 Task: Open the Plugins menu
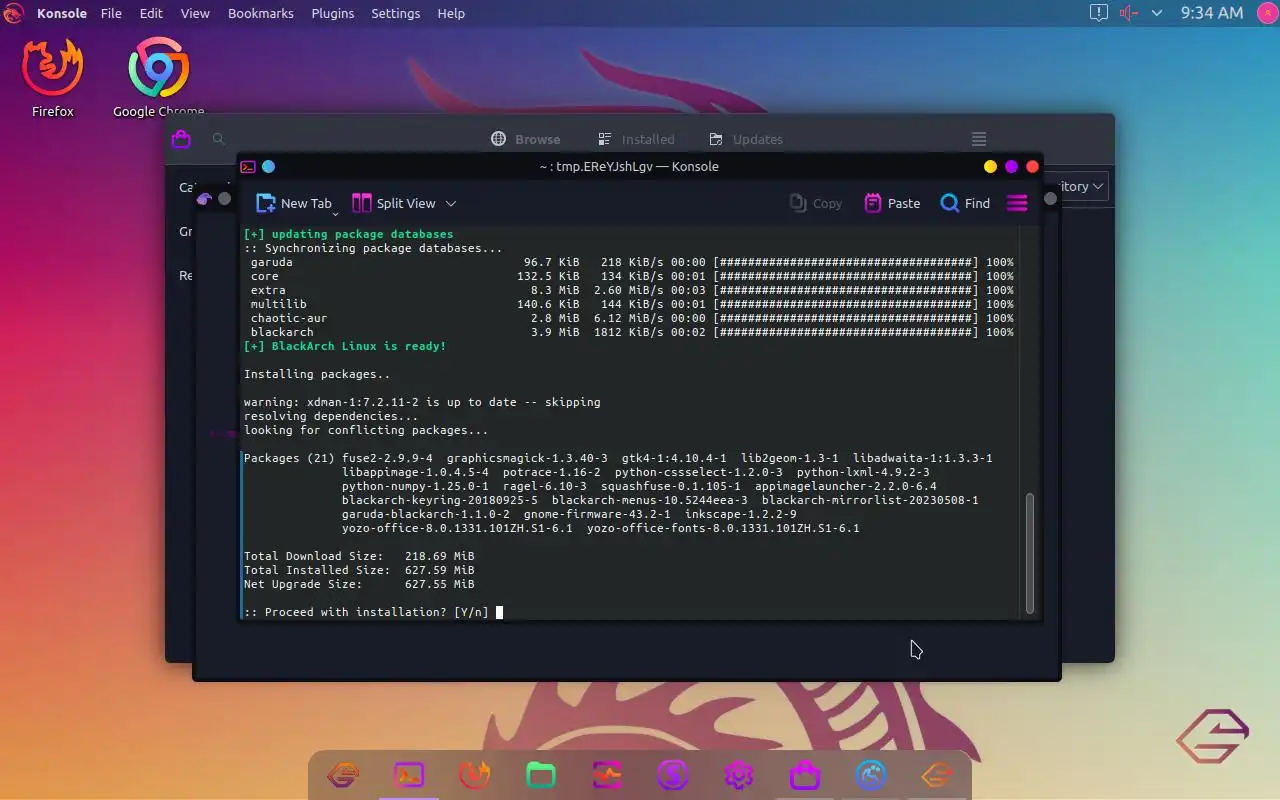pyautogui.click(x=333, y=13)
